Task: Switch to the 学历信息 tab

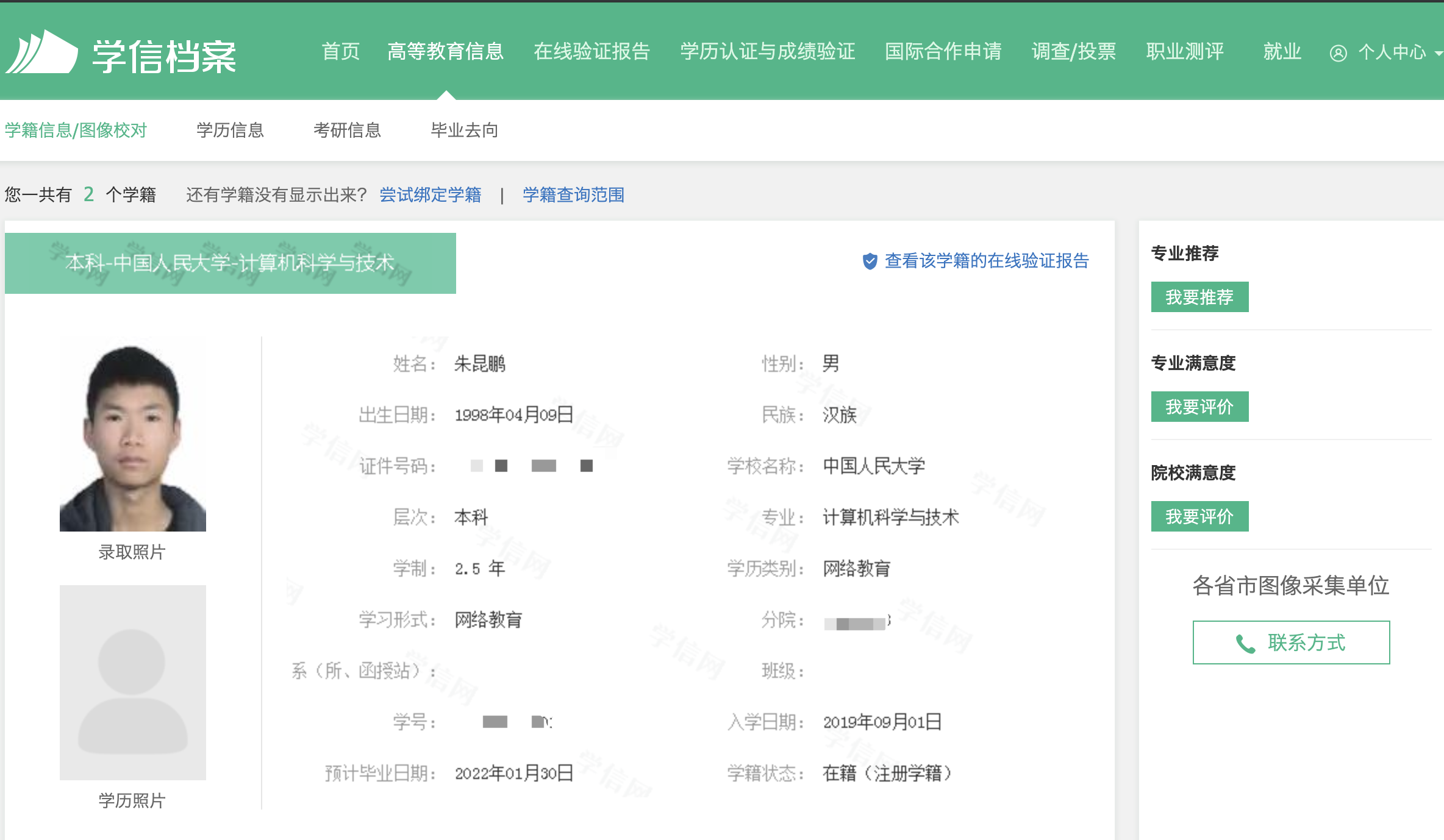Action: point(231,130)
